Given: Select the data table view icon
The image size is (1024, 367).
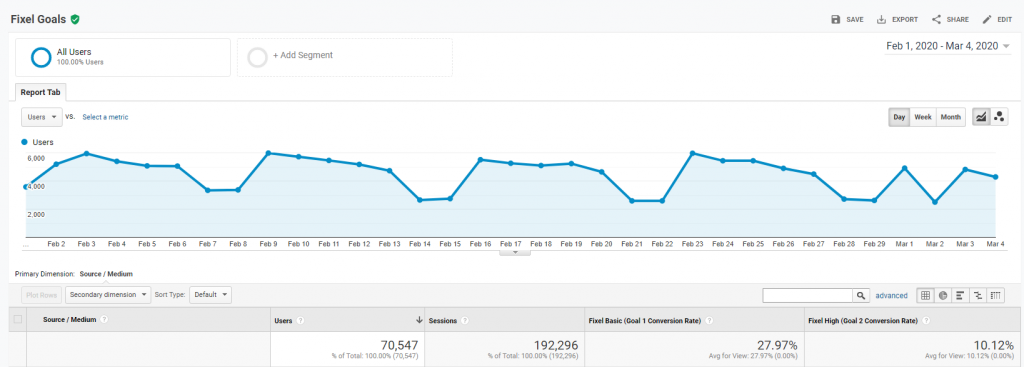Looking at the screenshot, I should point(925,295).
